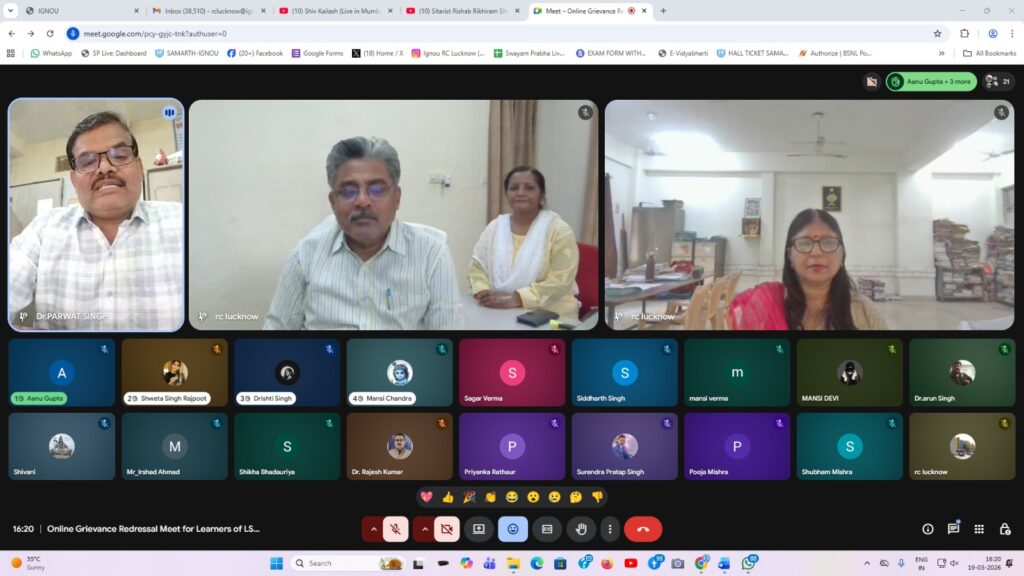Raise hand in the meeting
The image size is (1024, 576).
coord(580,529)
